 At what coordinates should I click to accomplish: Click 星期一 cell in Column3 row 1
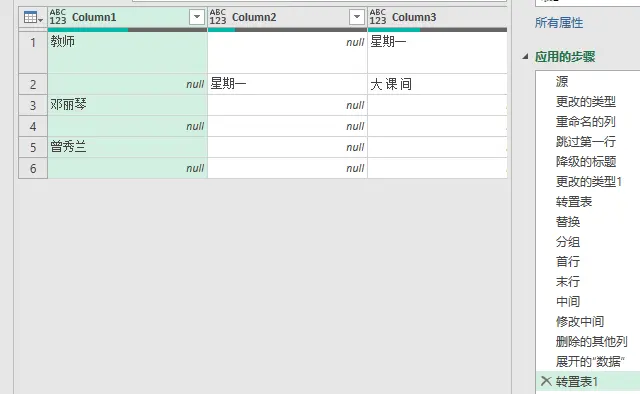click(x=438, y=53)
